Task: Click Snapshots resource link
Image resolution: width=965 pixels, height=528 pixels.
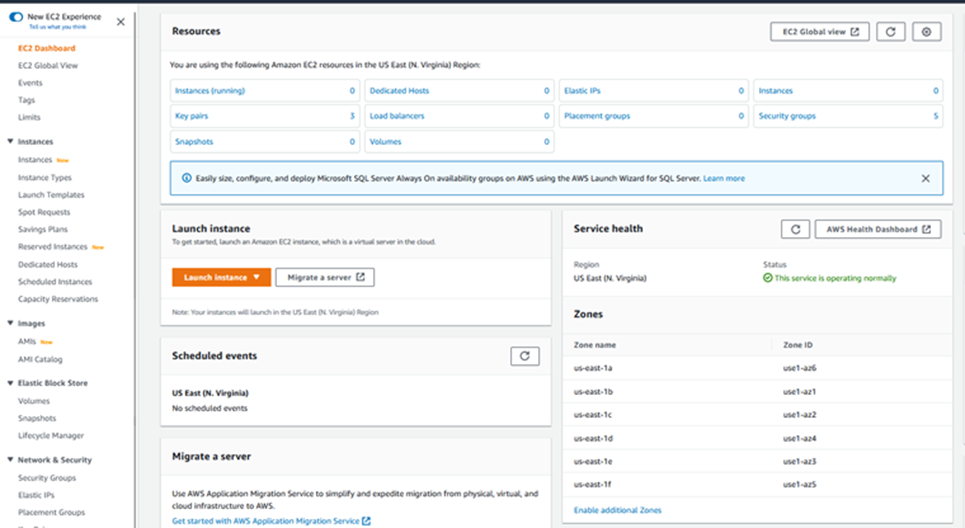Action: click(x=194, y=142)
